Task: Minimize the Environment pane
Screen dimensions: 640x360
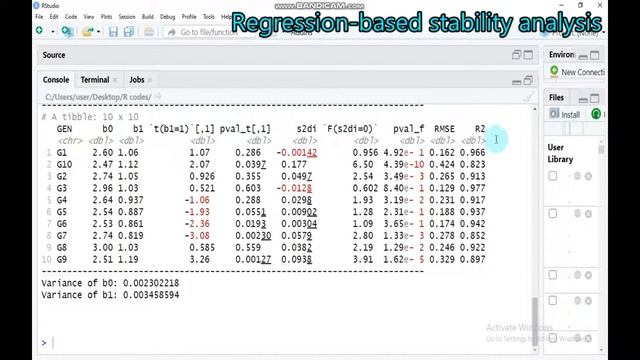Action: pos(583,57)
